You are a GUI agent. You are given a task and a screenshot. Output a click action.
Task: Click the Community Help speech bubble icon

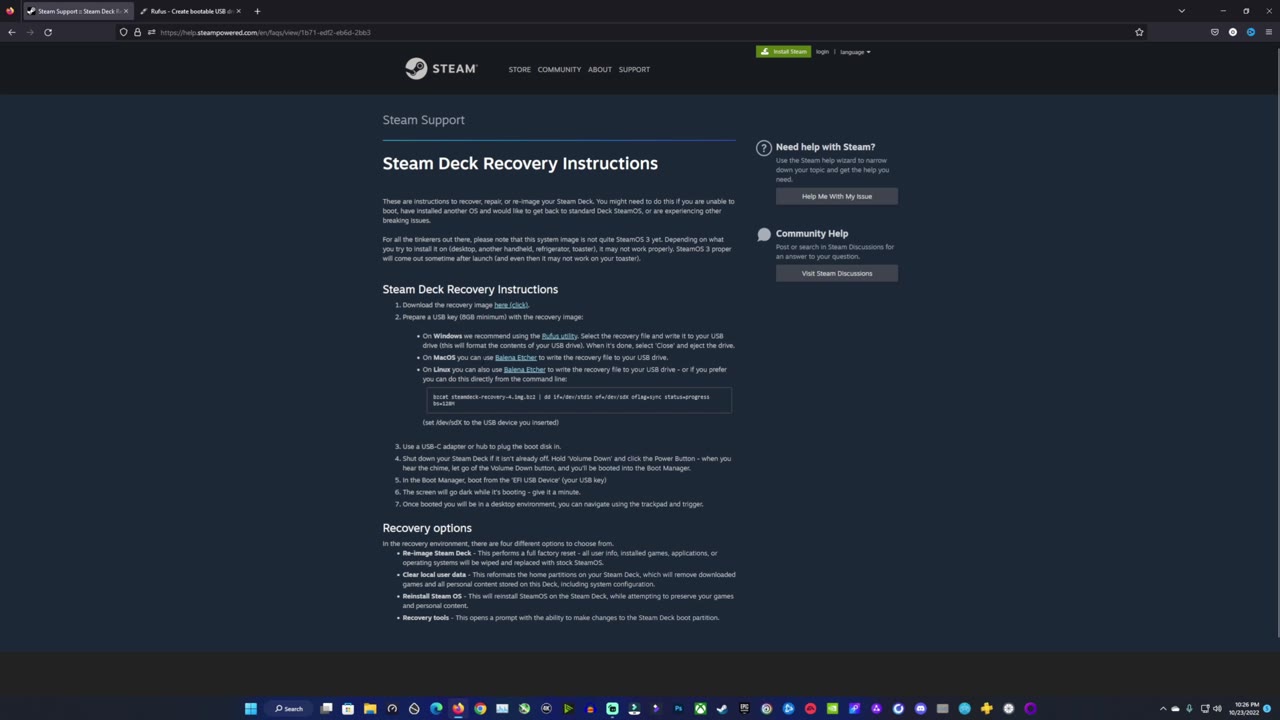tap(764, 234)
